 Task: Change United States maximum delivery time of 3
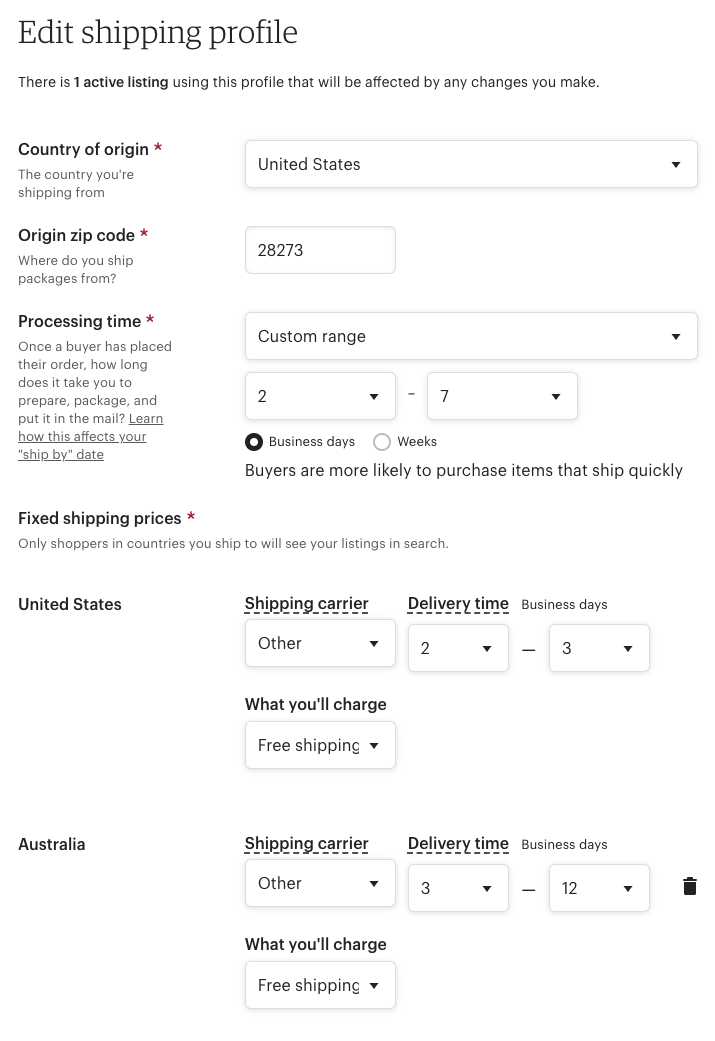pyautogui.click(x=599, y=648)
